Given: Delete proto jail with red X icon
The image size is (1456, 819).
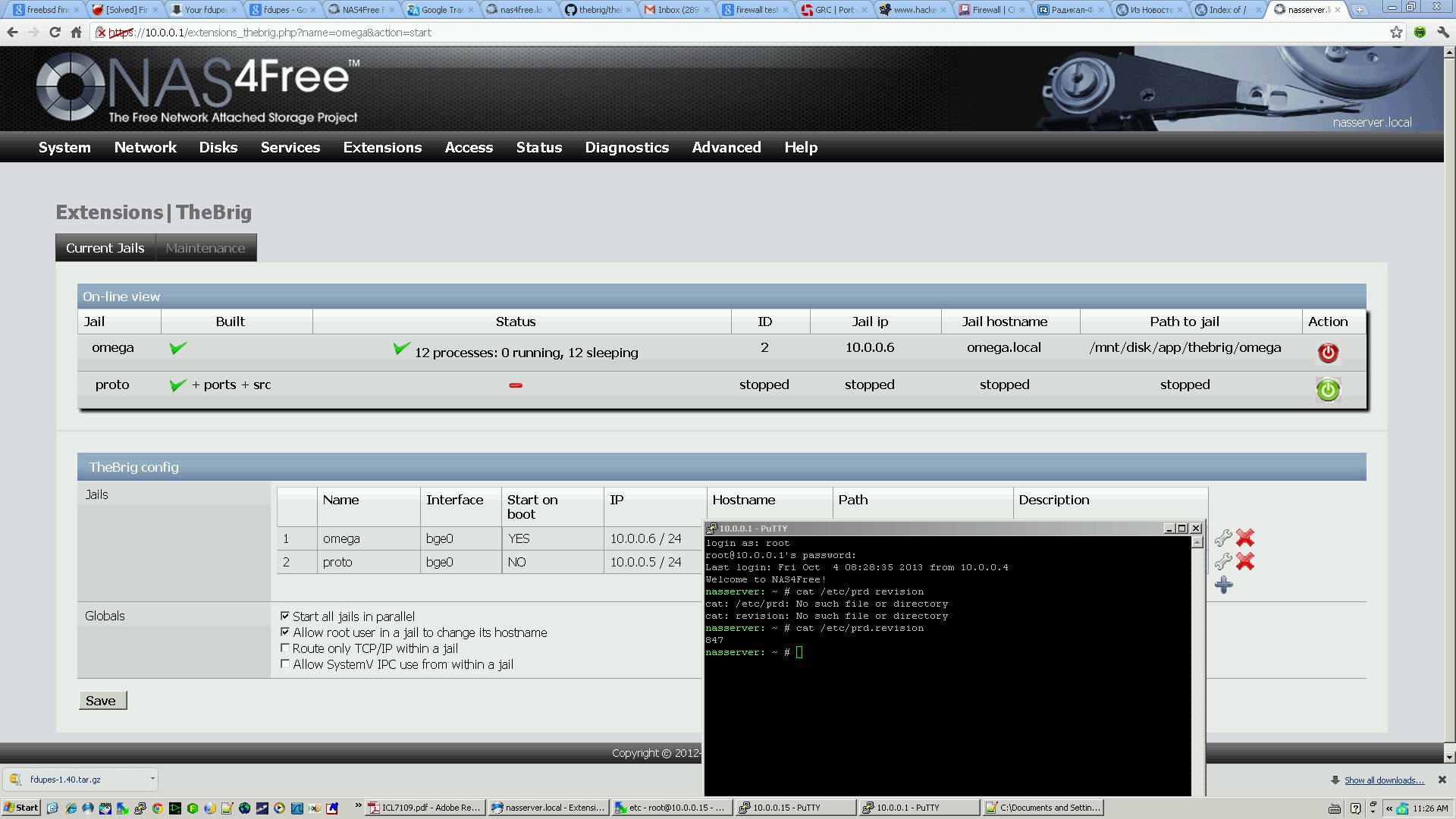Looking at the screenshot, I should pyautogui.click(x=1245, y=561).
